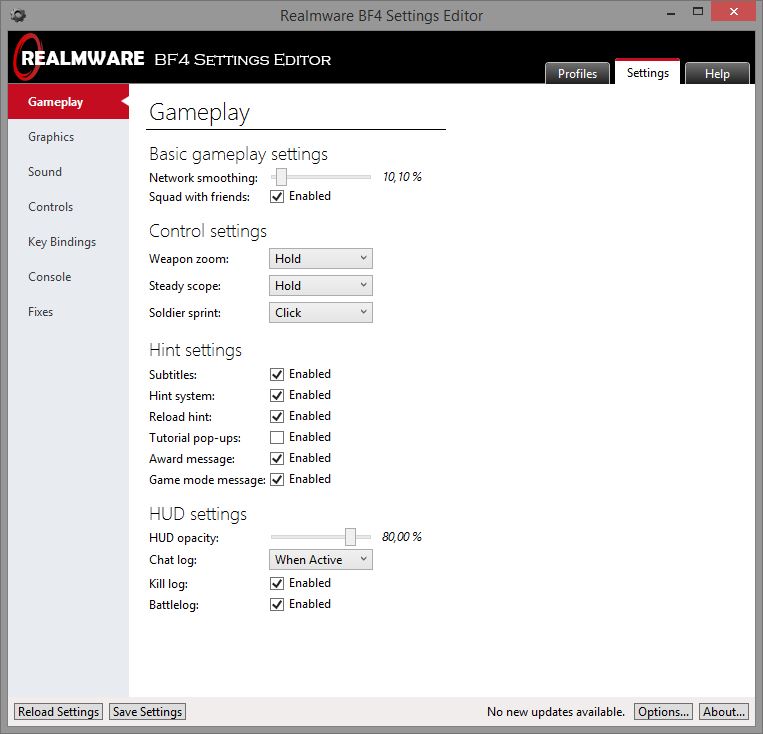Image resolution: width=763 pixels, height=734 pixels.
Task: Uncheck Game mode message checkbox
Action: point(277,479)
